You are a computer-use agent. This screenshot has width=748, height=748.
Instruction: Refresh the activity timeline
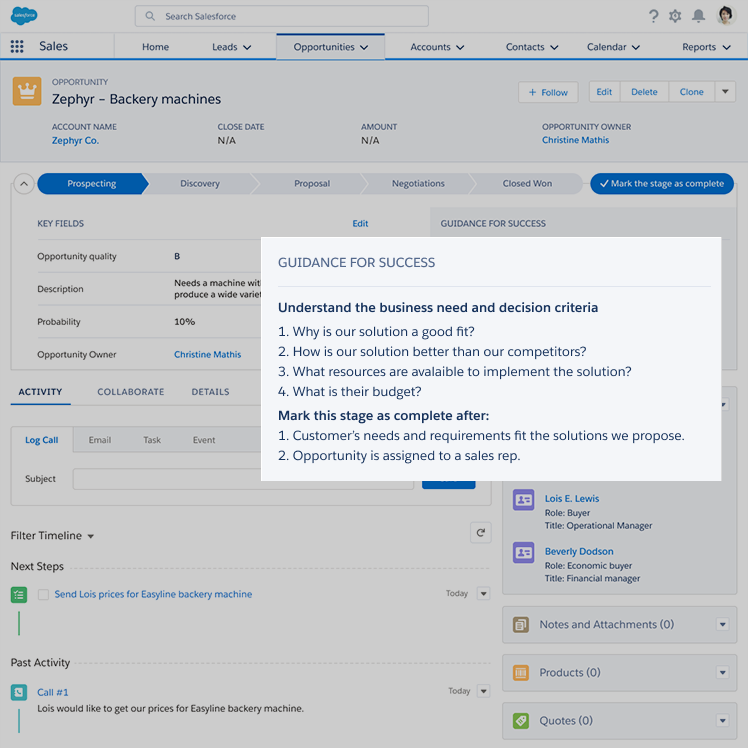[x=480, y=532]
